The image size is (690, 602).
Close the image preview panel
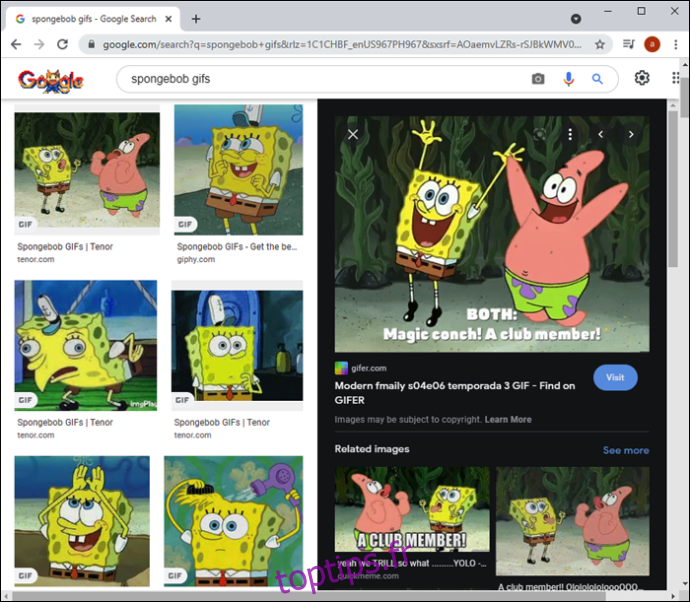[x=353, y=134]
